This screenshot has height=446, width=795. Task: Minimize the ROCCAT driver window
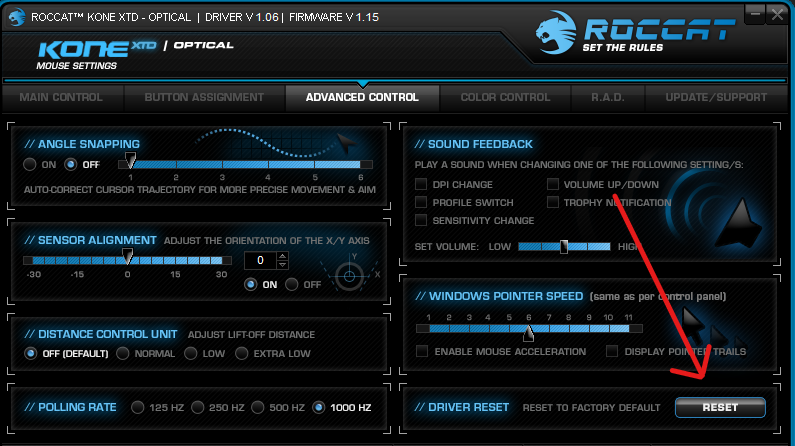[x=754, y=14]
